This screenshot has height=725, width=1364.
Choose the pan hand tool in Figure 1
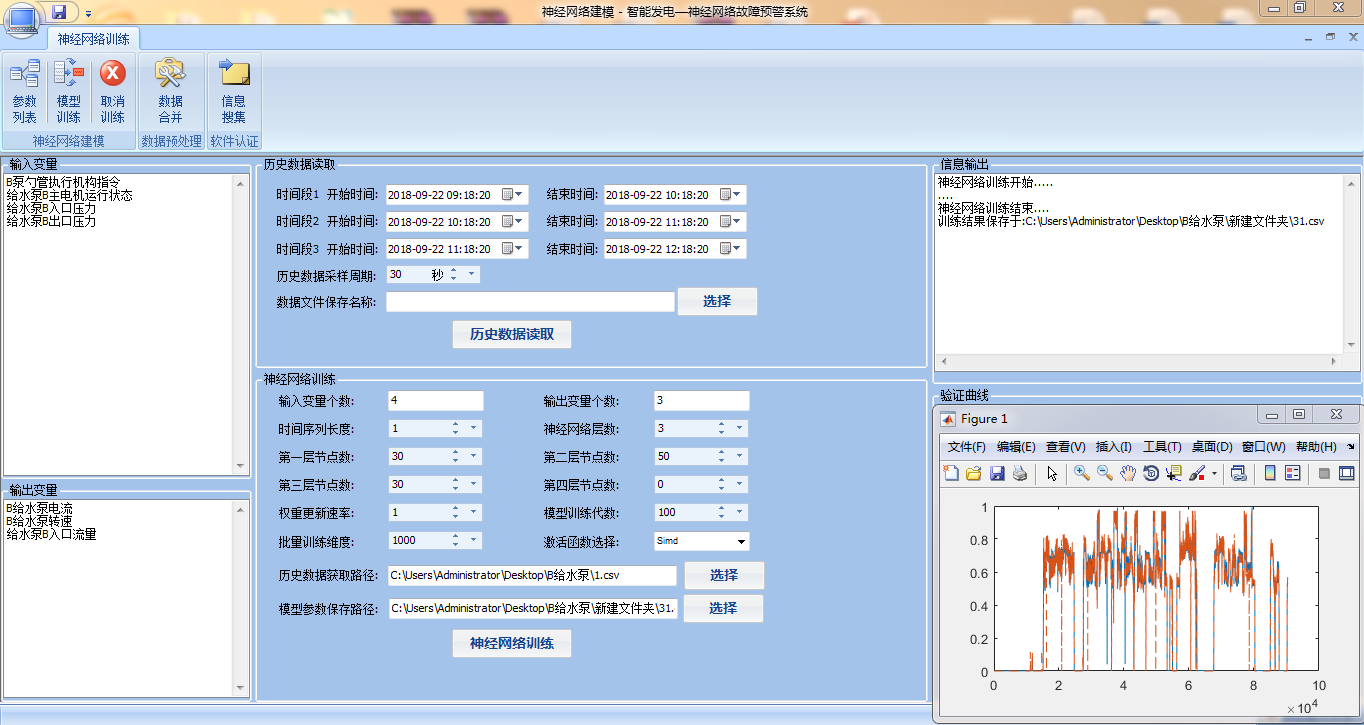coord(1128,473)
